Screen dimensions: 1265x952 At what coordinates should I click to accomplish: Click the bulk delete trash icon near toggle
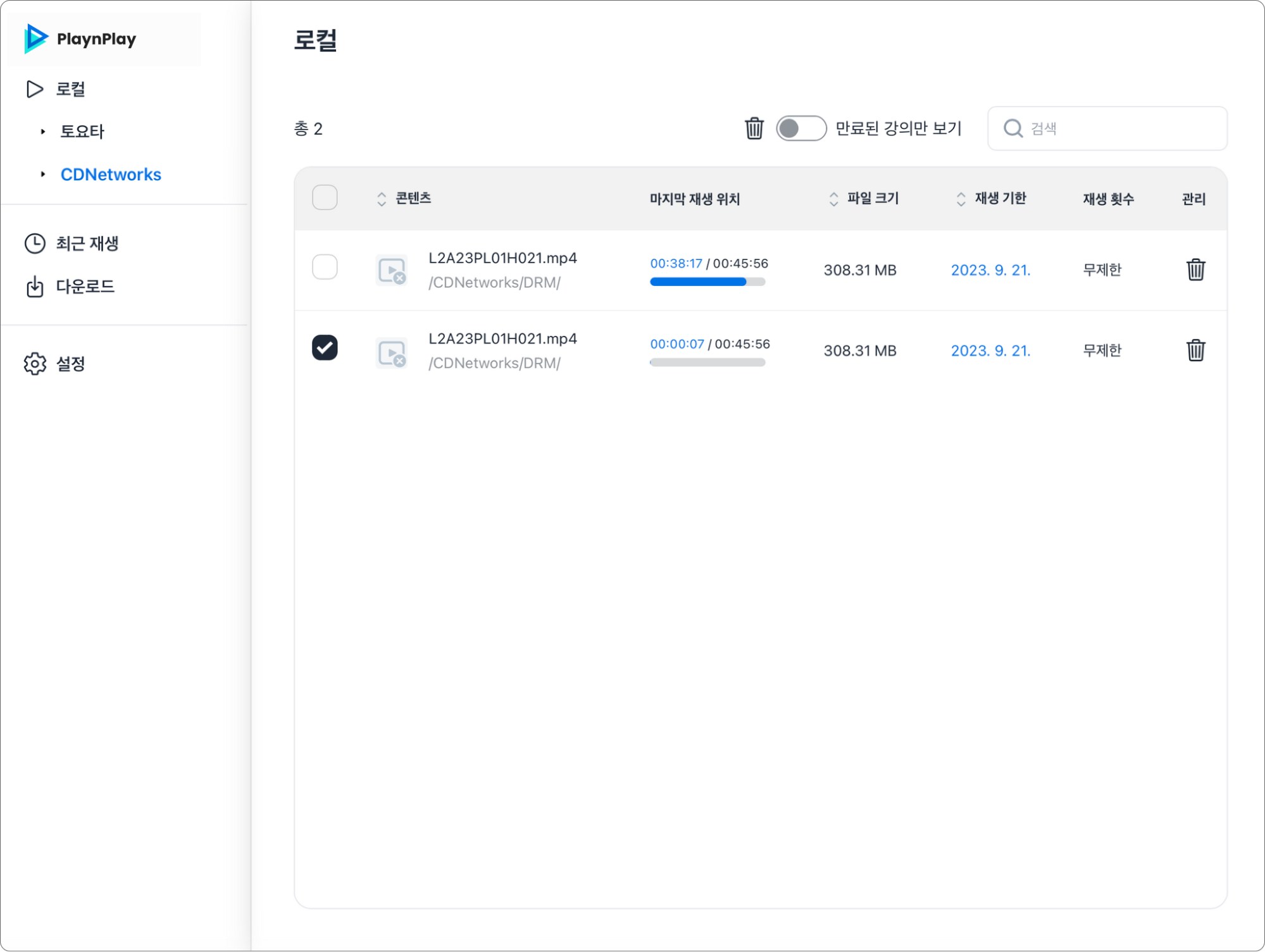(x=754, y=128)
